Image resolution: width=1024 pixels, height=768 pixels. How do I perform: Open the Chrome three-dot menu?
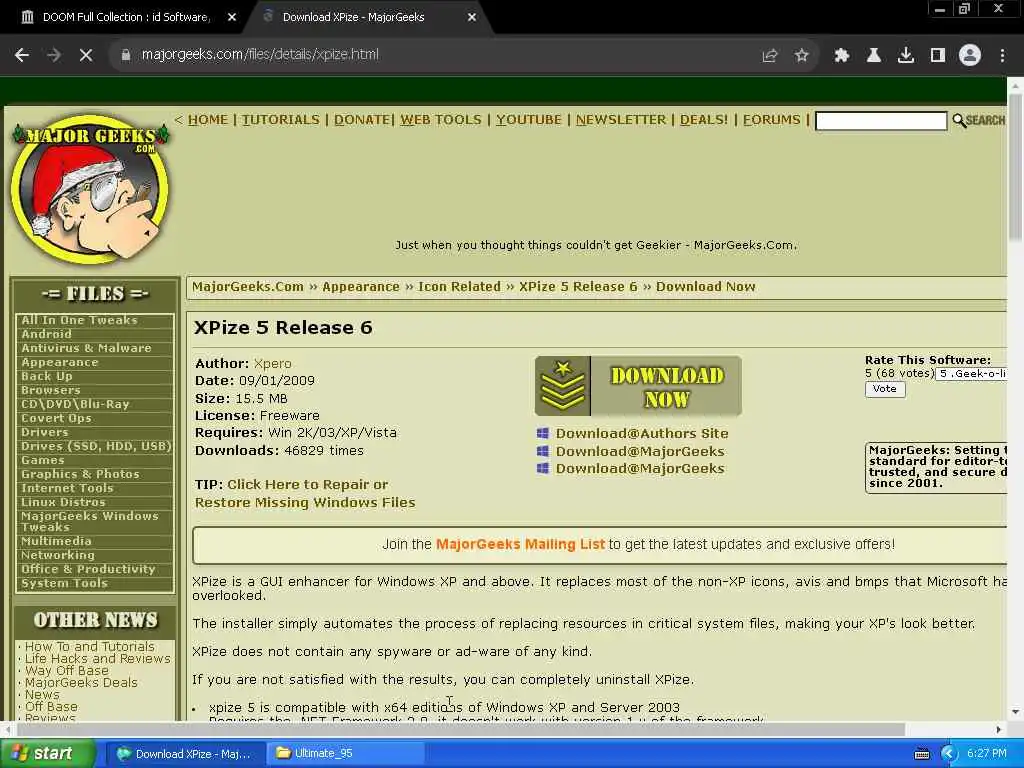pyautogui.click(x=1002, y=56)
